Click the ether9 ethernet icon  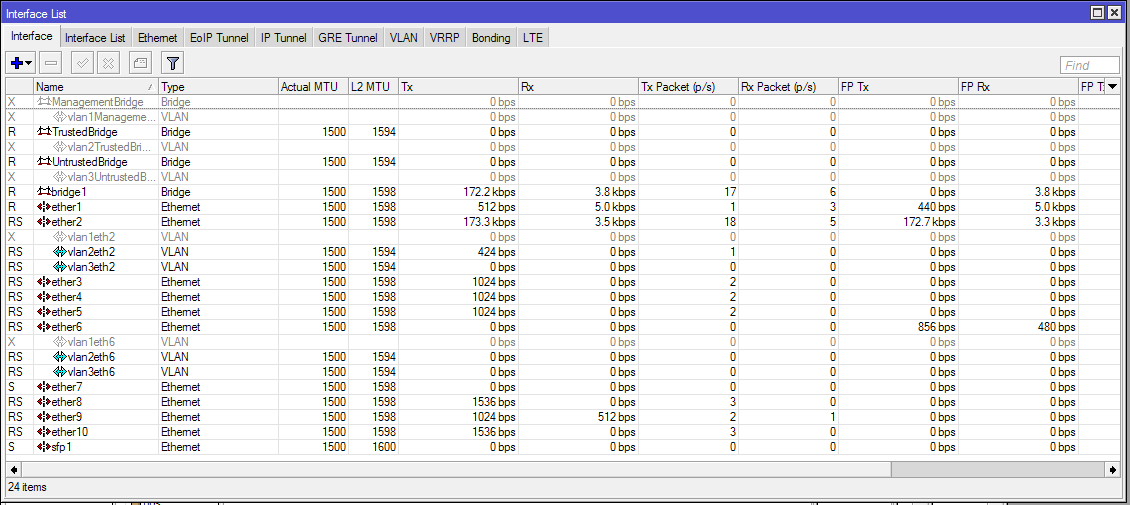point(42,416)
